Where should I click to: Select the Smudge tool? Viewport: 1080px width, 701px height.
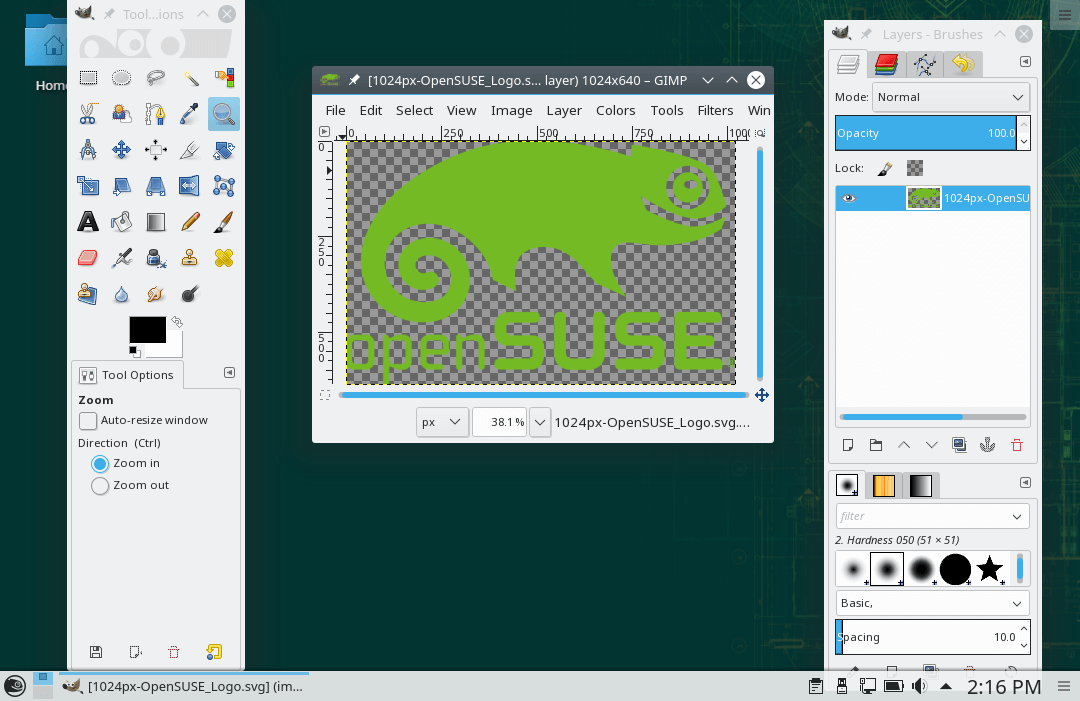click(156, 295)
